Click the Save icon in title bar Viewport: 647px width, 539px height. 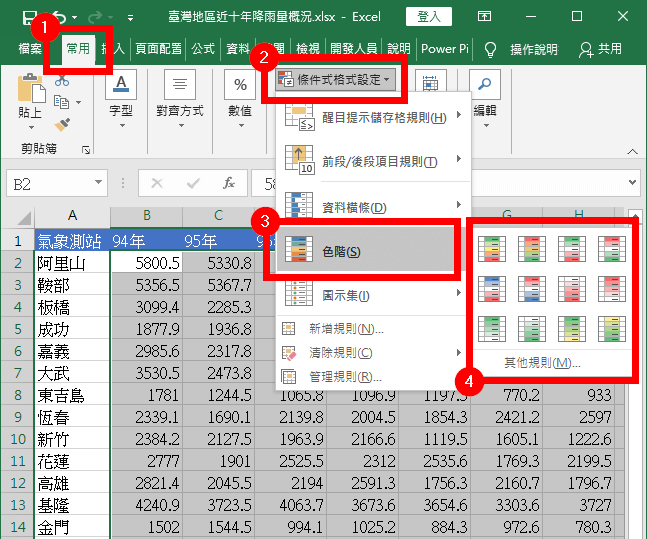click(x=30, y=17)
